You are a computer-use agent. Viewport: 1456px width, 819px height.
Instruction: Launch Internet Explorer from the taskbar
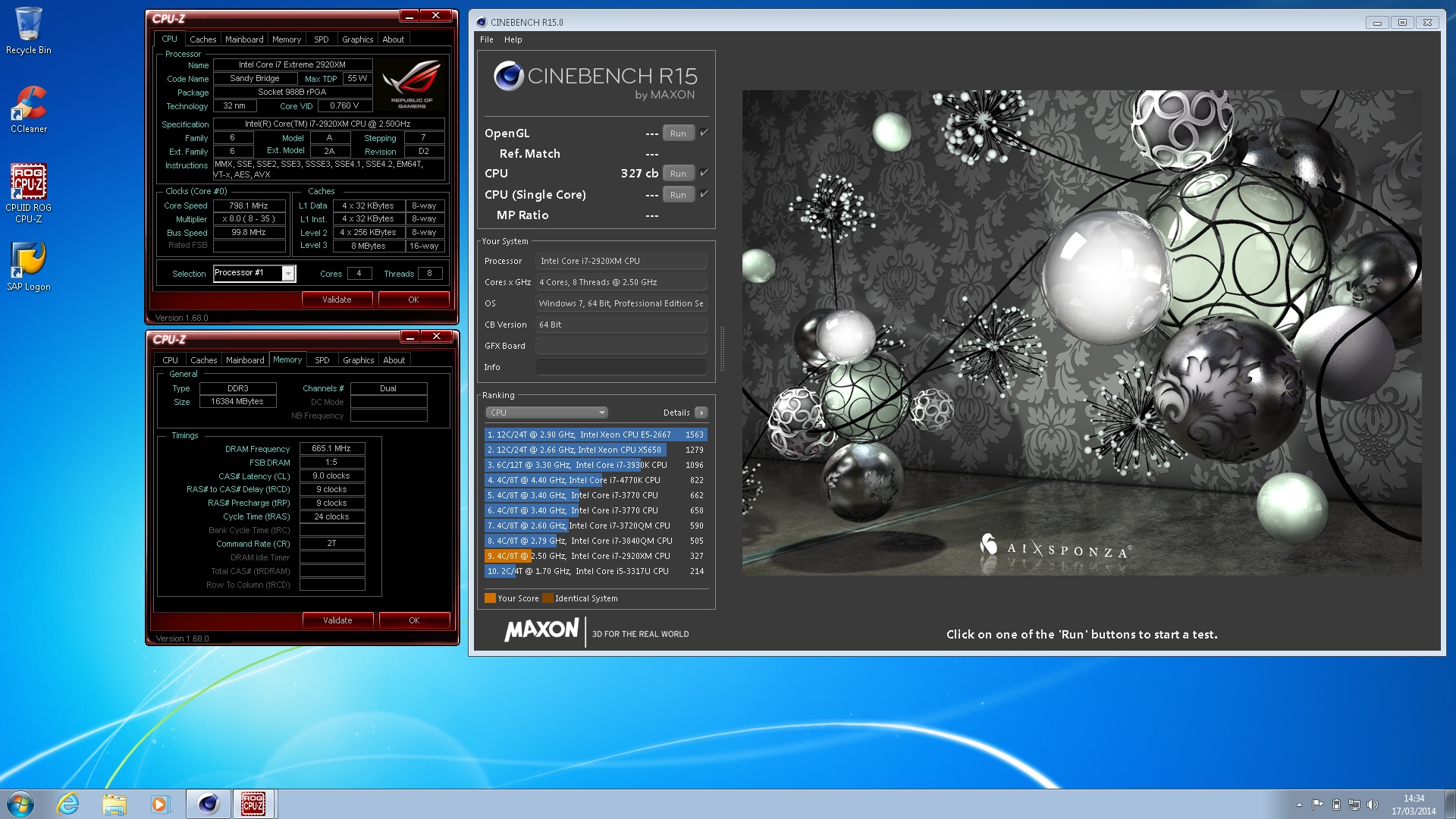click(x=68, y=804)
